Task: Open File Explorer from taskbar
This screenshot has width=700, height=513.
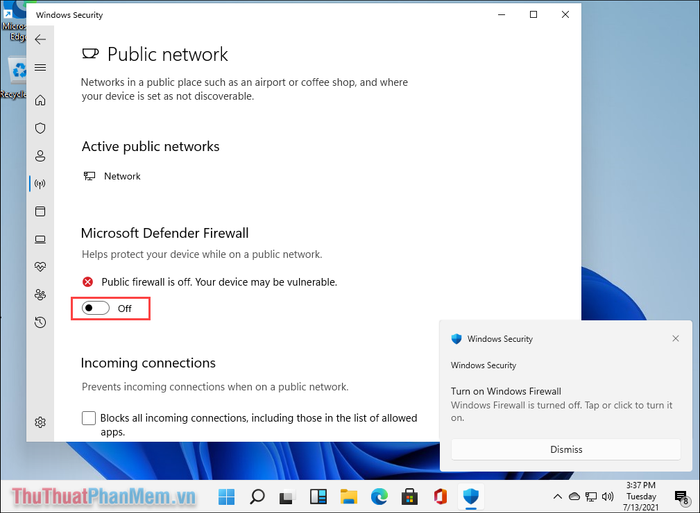Action: [x=349, y=496]
